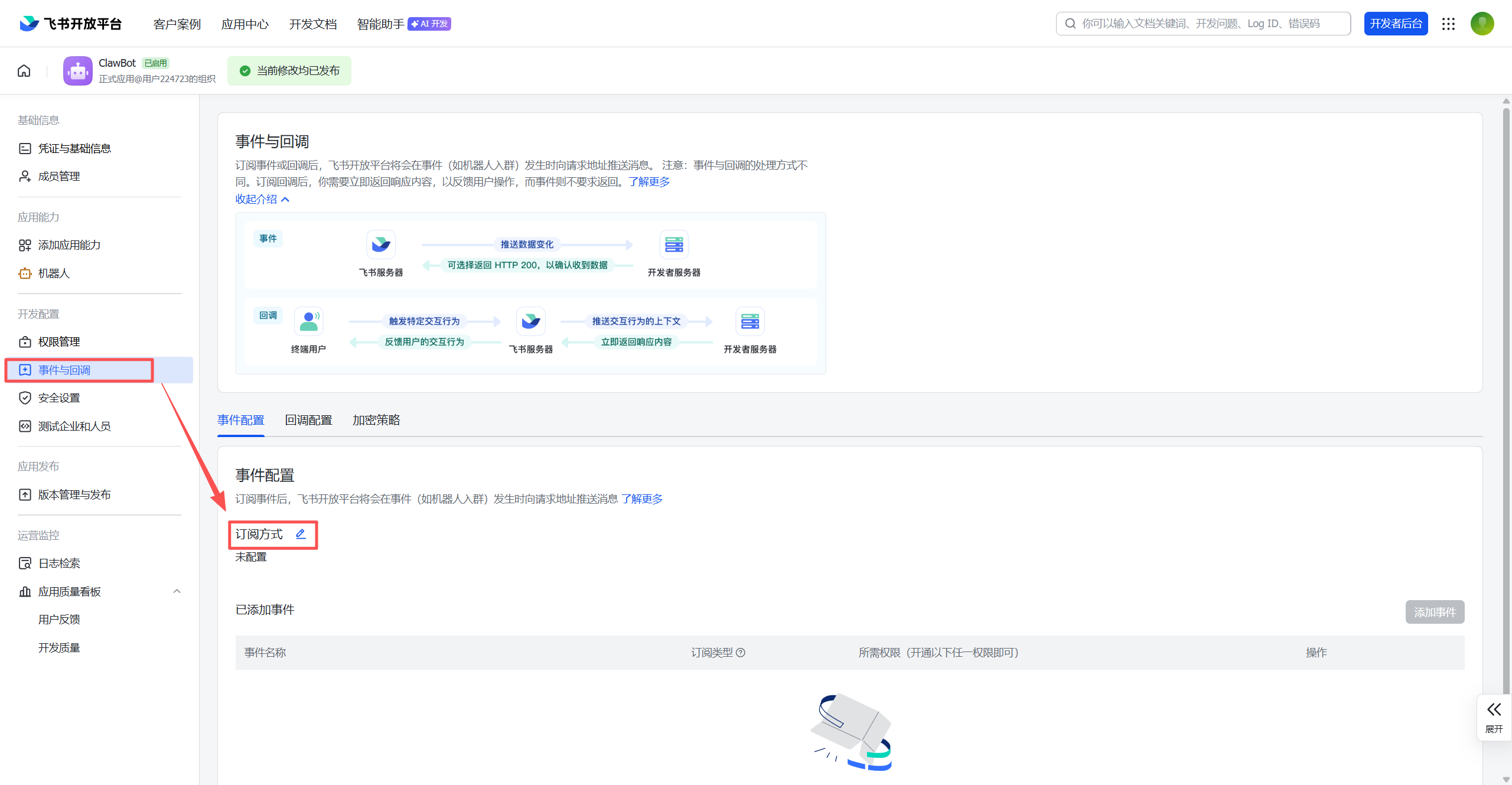Click the home icon in header
The width and height of the screenshot is (1512, 785).
pos(24,71)
